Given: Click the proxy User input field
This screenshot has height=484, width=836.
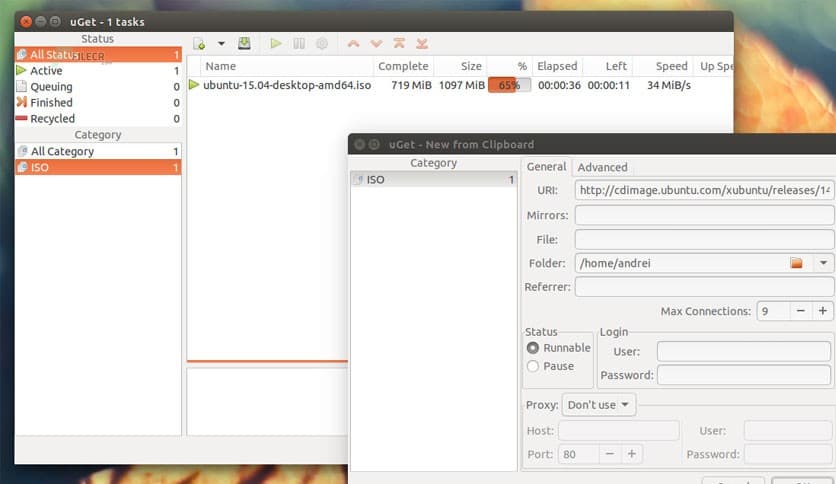Looking at the screenshot, I should click(x=790, y=431).
